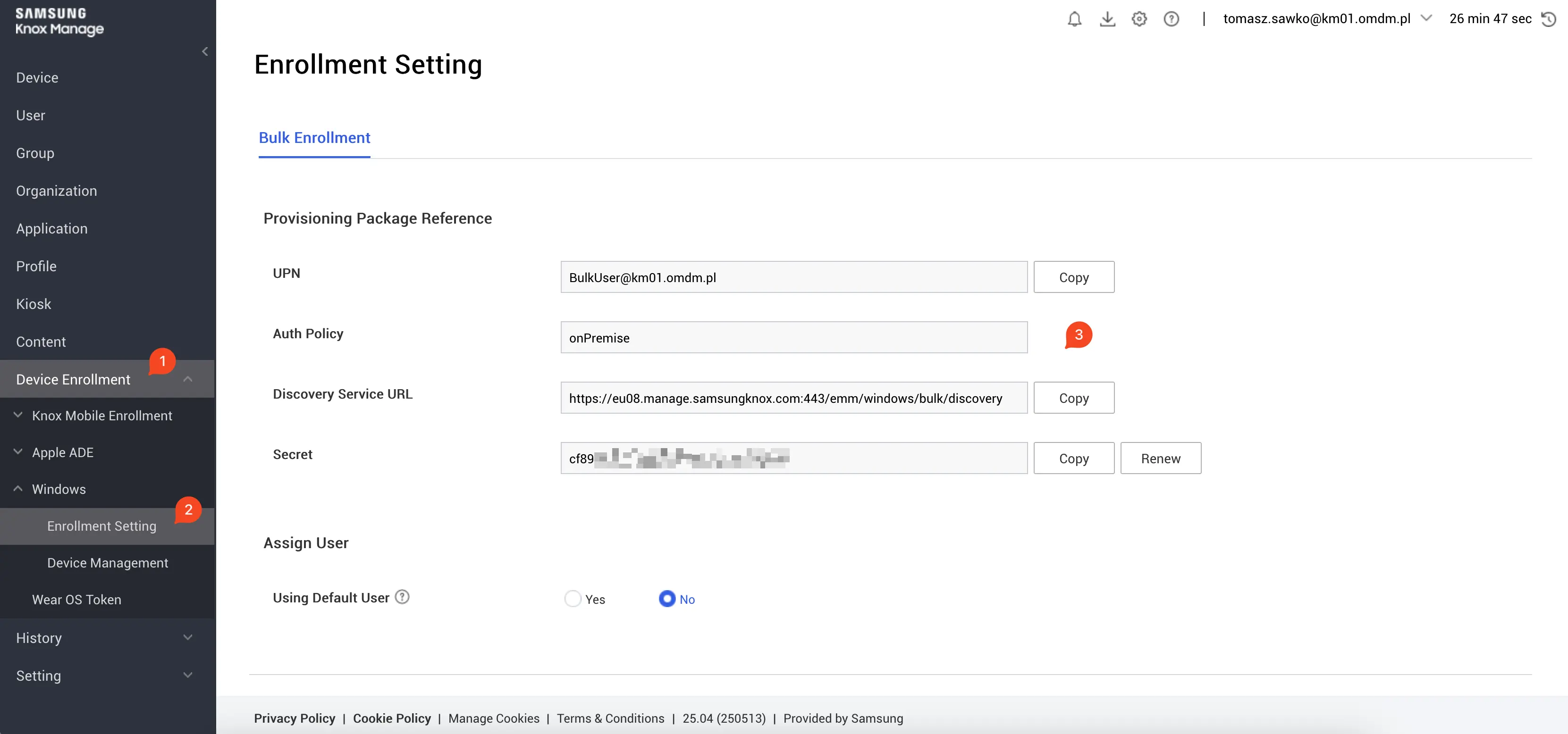Click the Provided by Samsung text

(843, 718)
